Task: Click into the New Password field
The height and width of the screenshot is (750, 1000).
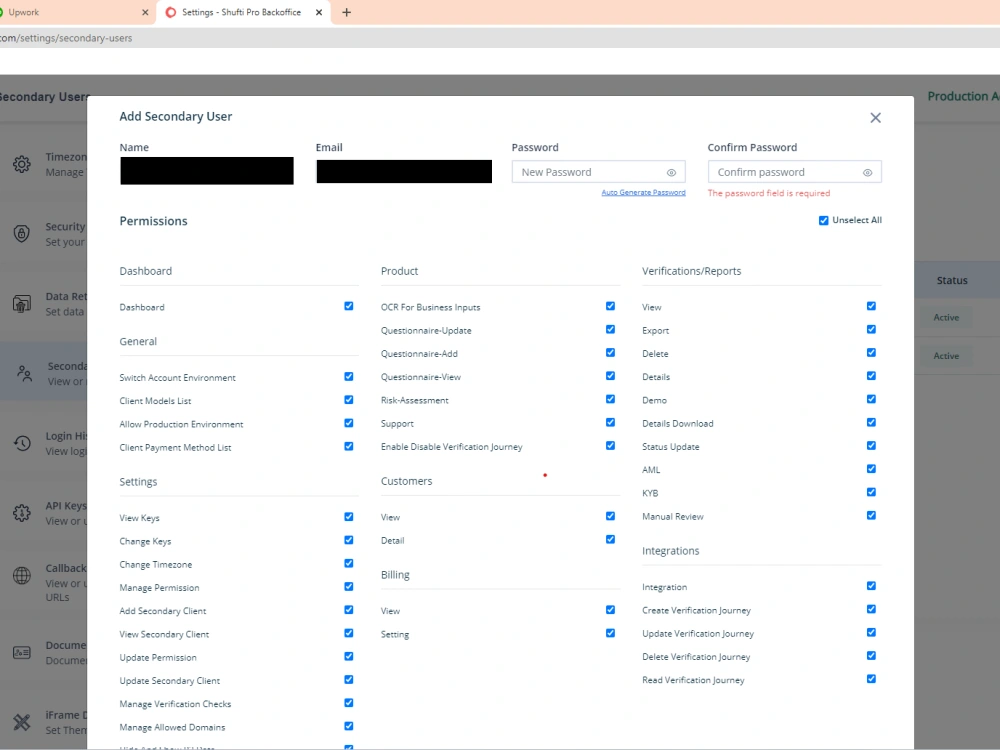Action: (x=598, y=172)
